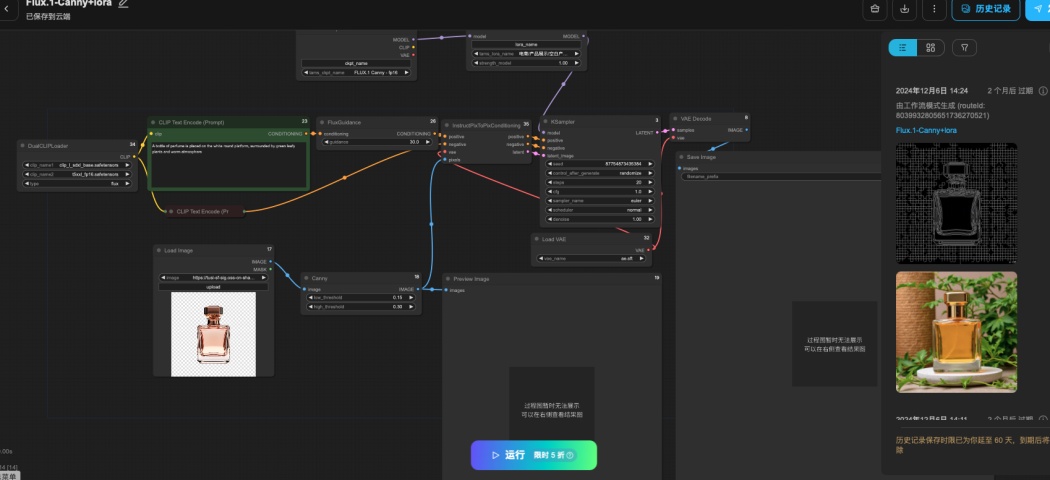Open vae_name selector in Load VAE node
Screen dimensions: 1050x480
590,258
